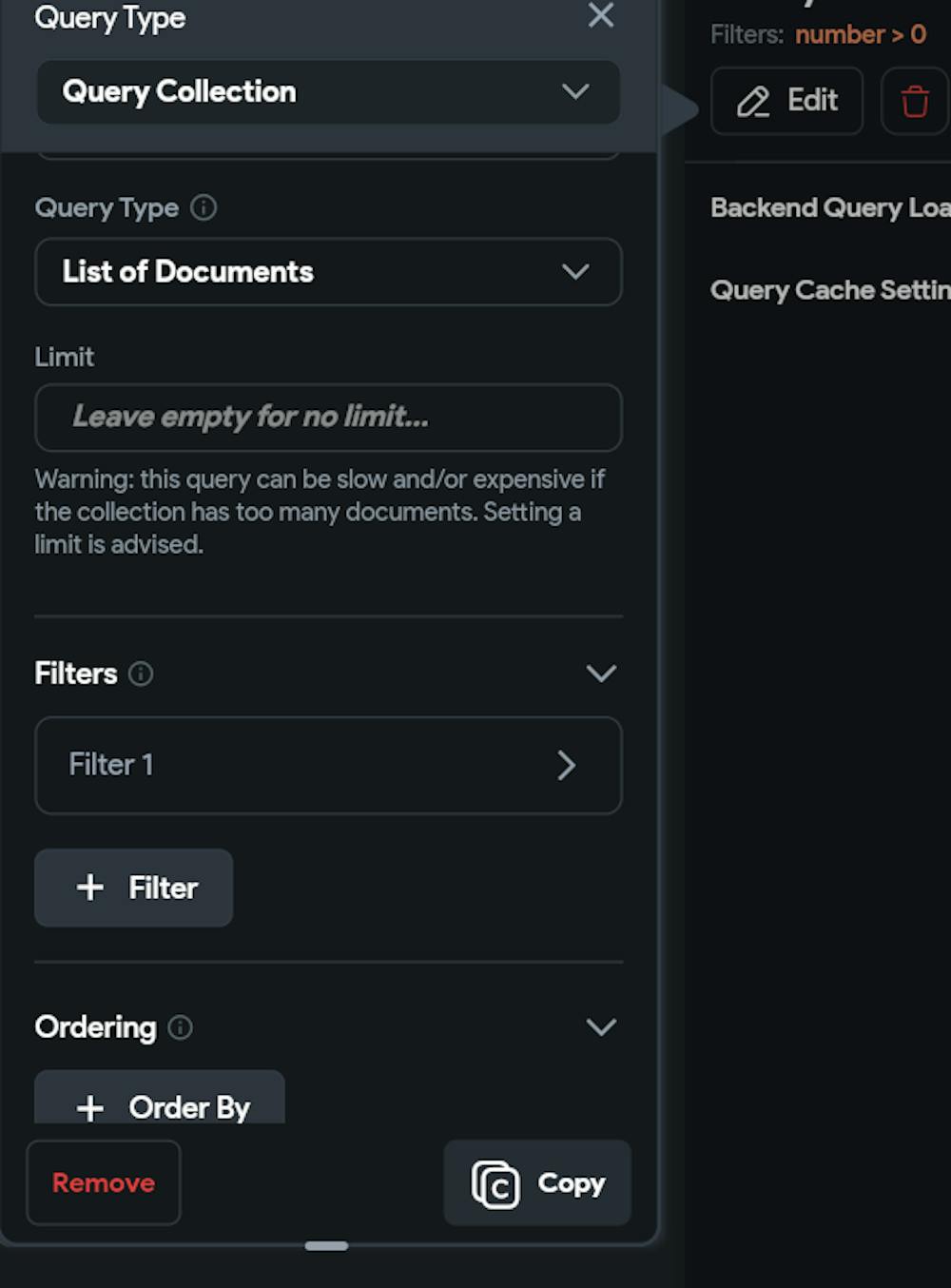Delete query using the red trash icon
Image resolution: width=951 pixels, height=1288 pixels.
[914, 101]
